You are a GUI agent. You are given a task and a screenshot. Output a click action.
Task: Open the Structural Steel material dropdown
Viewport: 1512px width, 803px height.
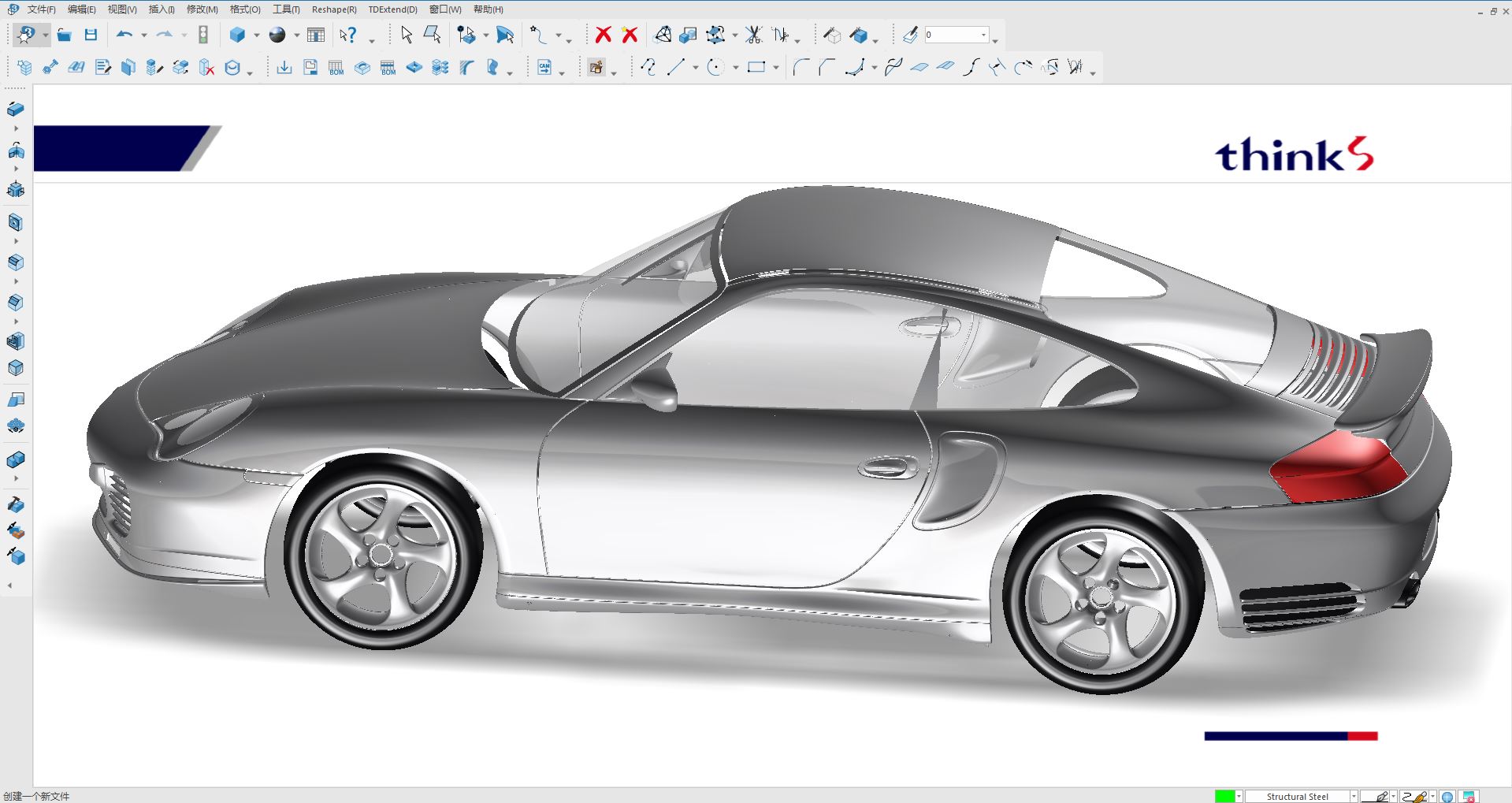(x=1354, y=797)
